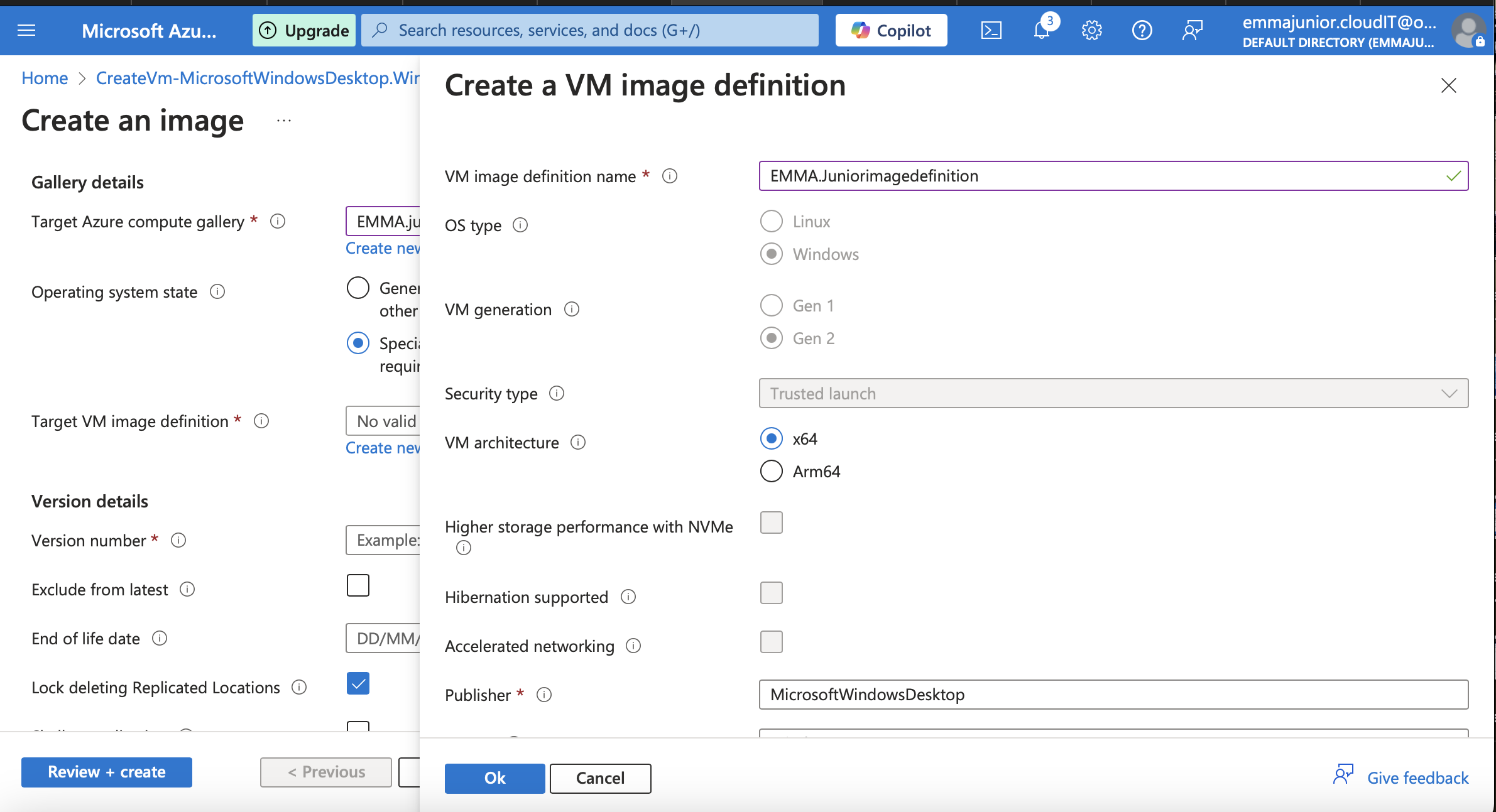Uncheck Lock deleting Replicated Locations
The height and width of the screenshot is (812, 1496).
tap(358, 683)
